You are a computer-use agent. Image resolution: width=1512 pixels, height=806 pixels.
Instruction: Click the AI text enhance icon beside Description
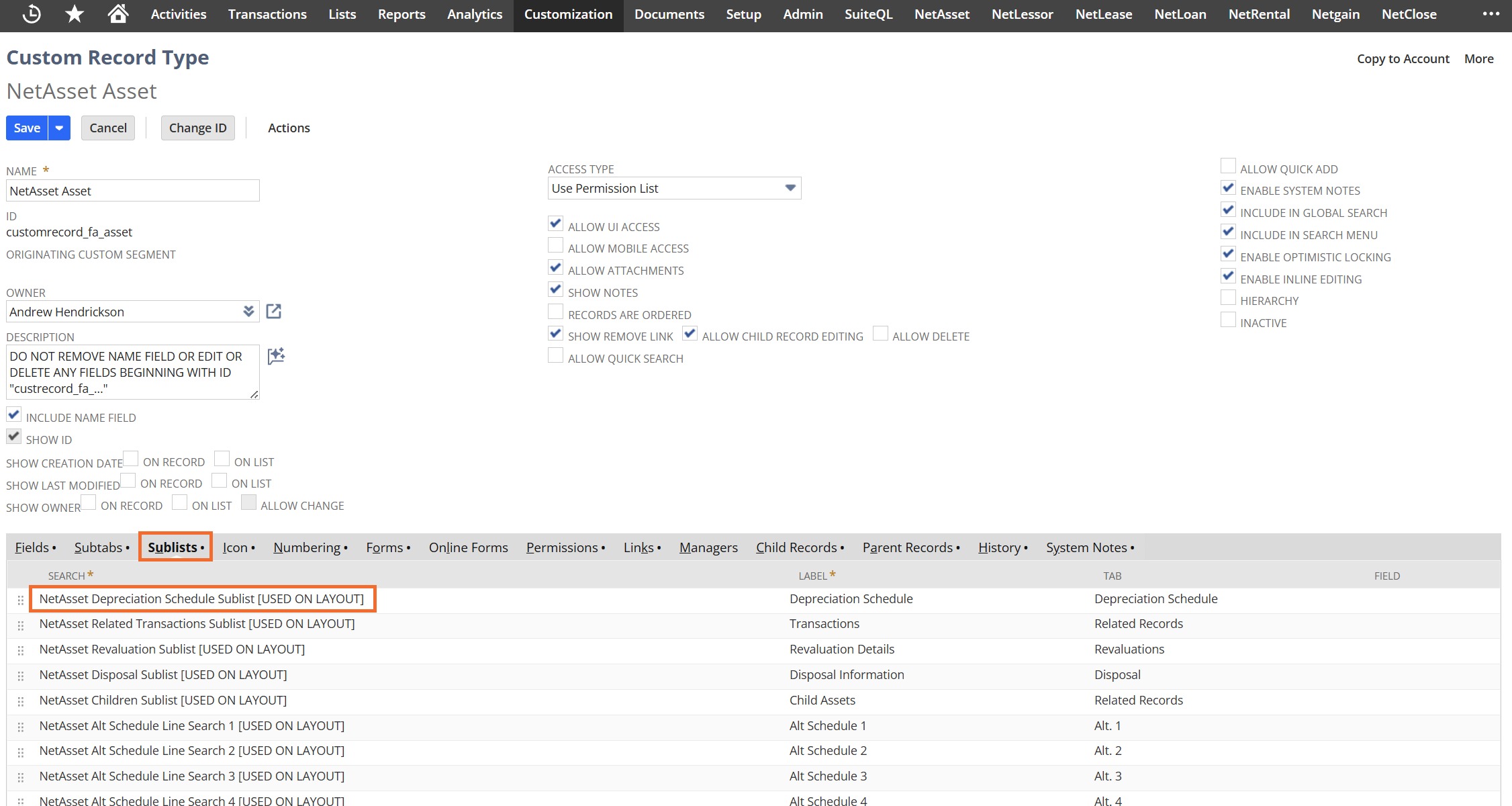(276, 356)
